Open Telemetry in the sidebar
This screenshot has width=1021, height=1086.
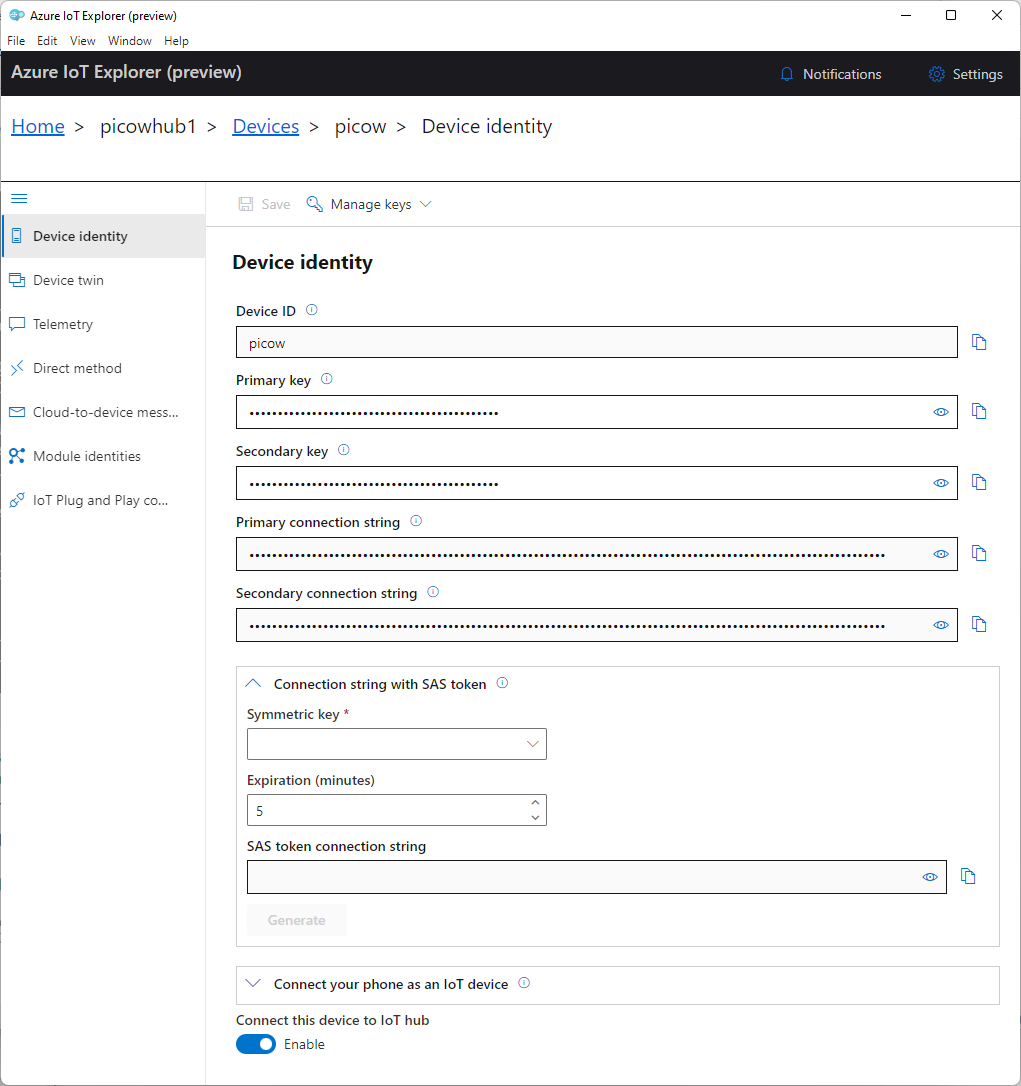[x=104, y=324]
